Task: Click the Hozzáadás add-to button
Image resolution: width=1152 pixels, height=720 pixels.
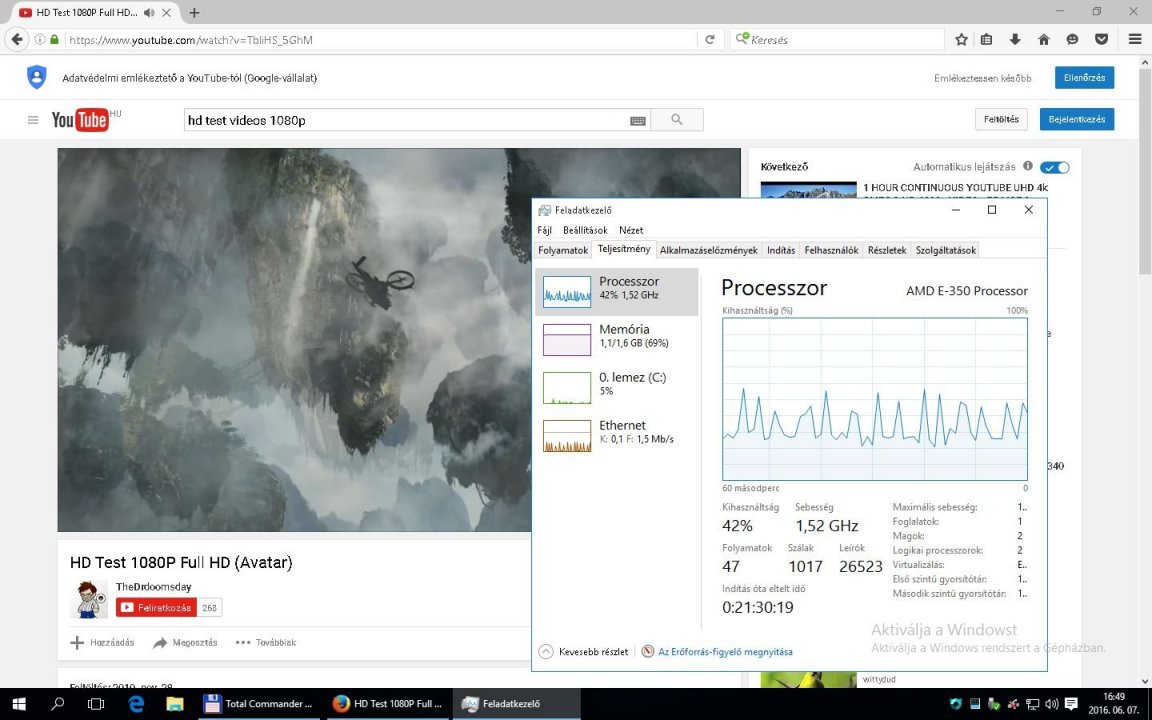Action: click(102, 643)
